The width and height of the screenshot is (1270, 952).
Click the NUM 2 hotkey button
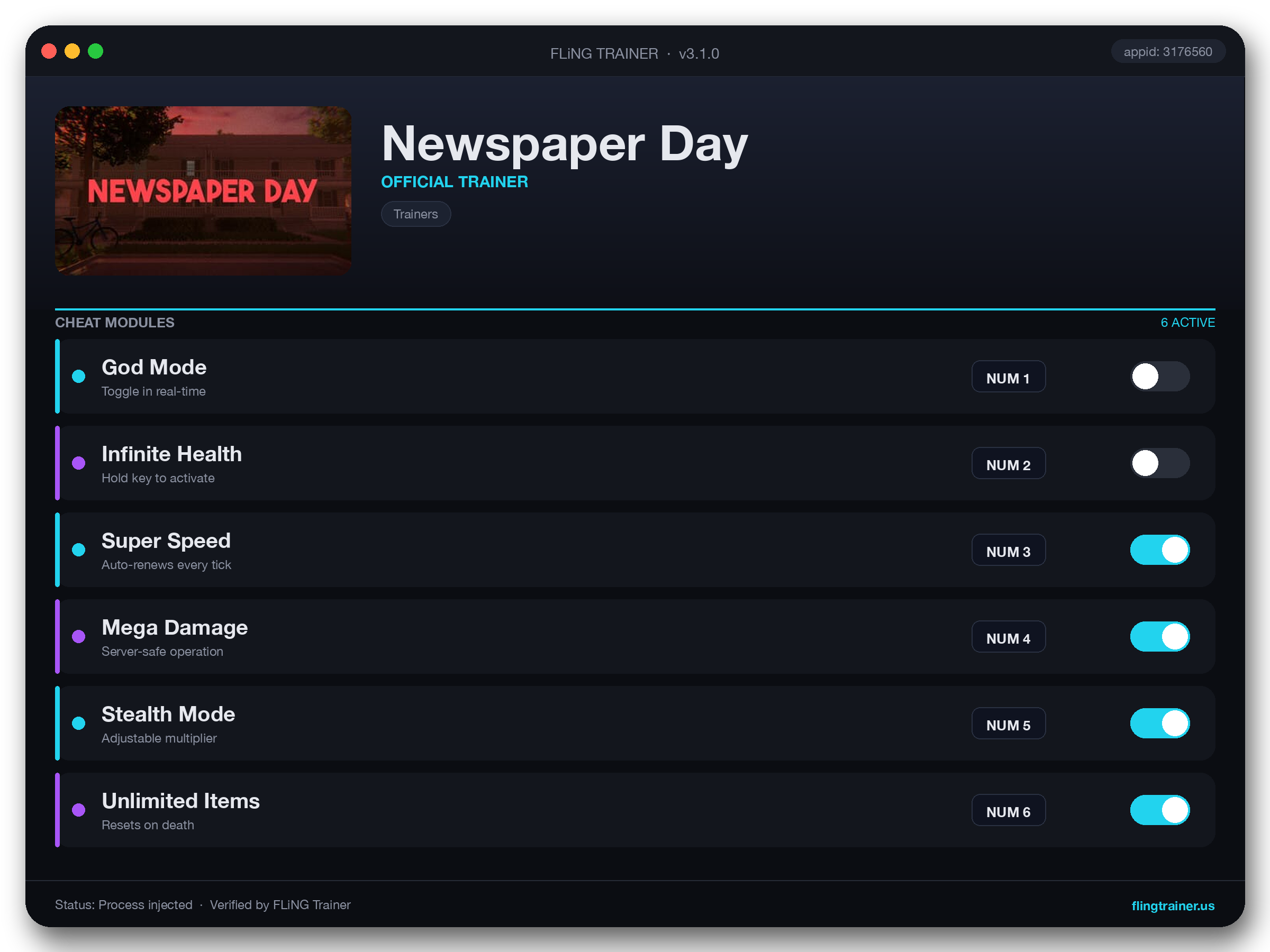[1008, 463]
